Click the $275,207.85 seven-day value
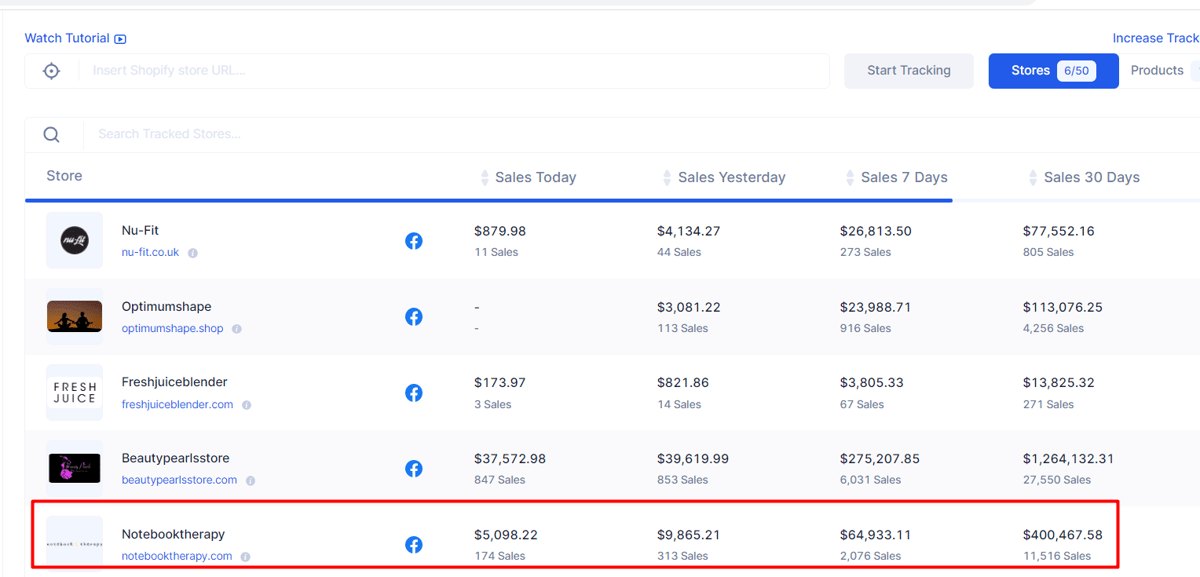The image size is (1200, 577). coord(880,459)
